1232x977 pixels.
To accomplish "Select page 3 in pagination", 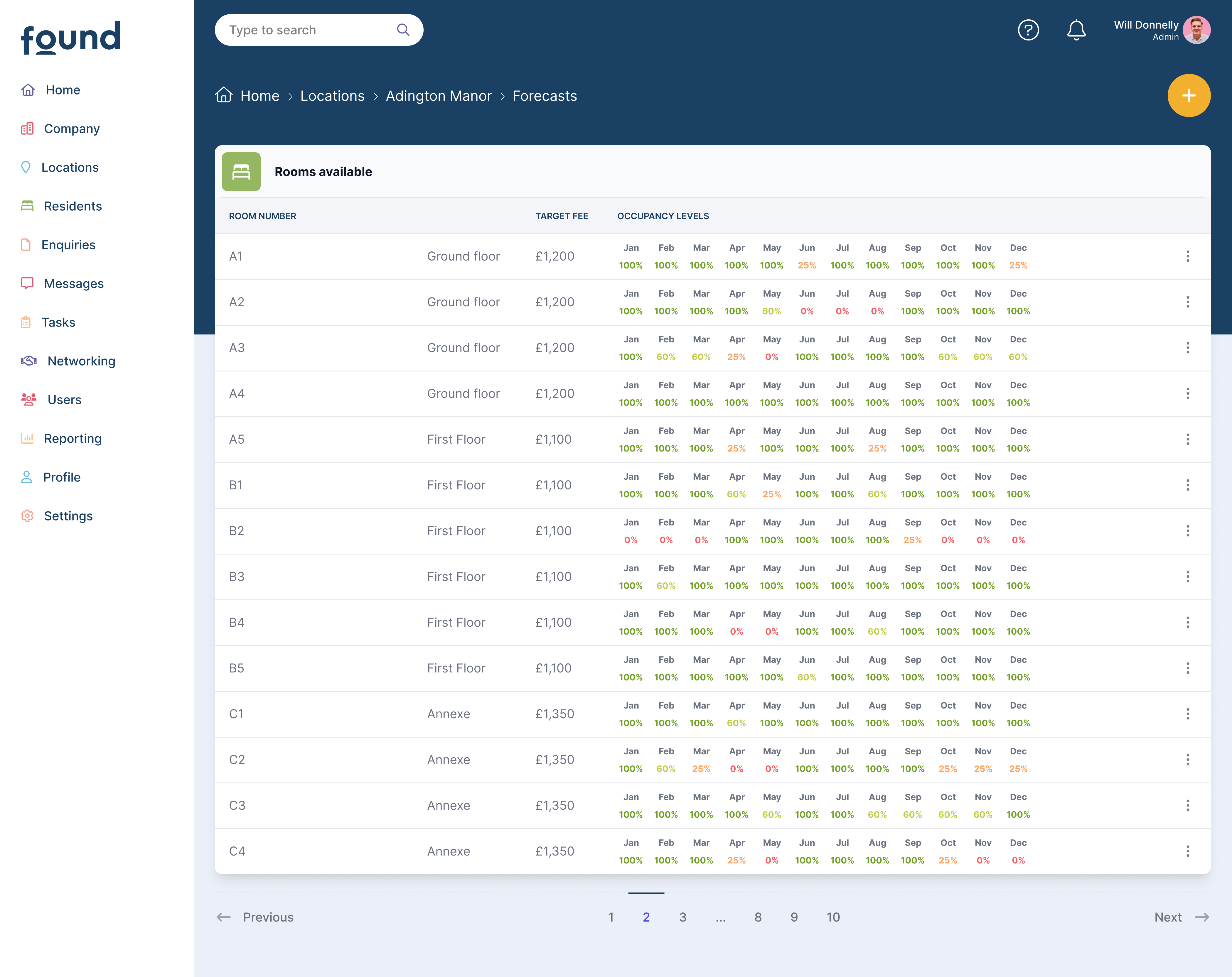I will click(682, 917).
